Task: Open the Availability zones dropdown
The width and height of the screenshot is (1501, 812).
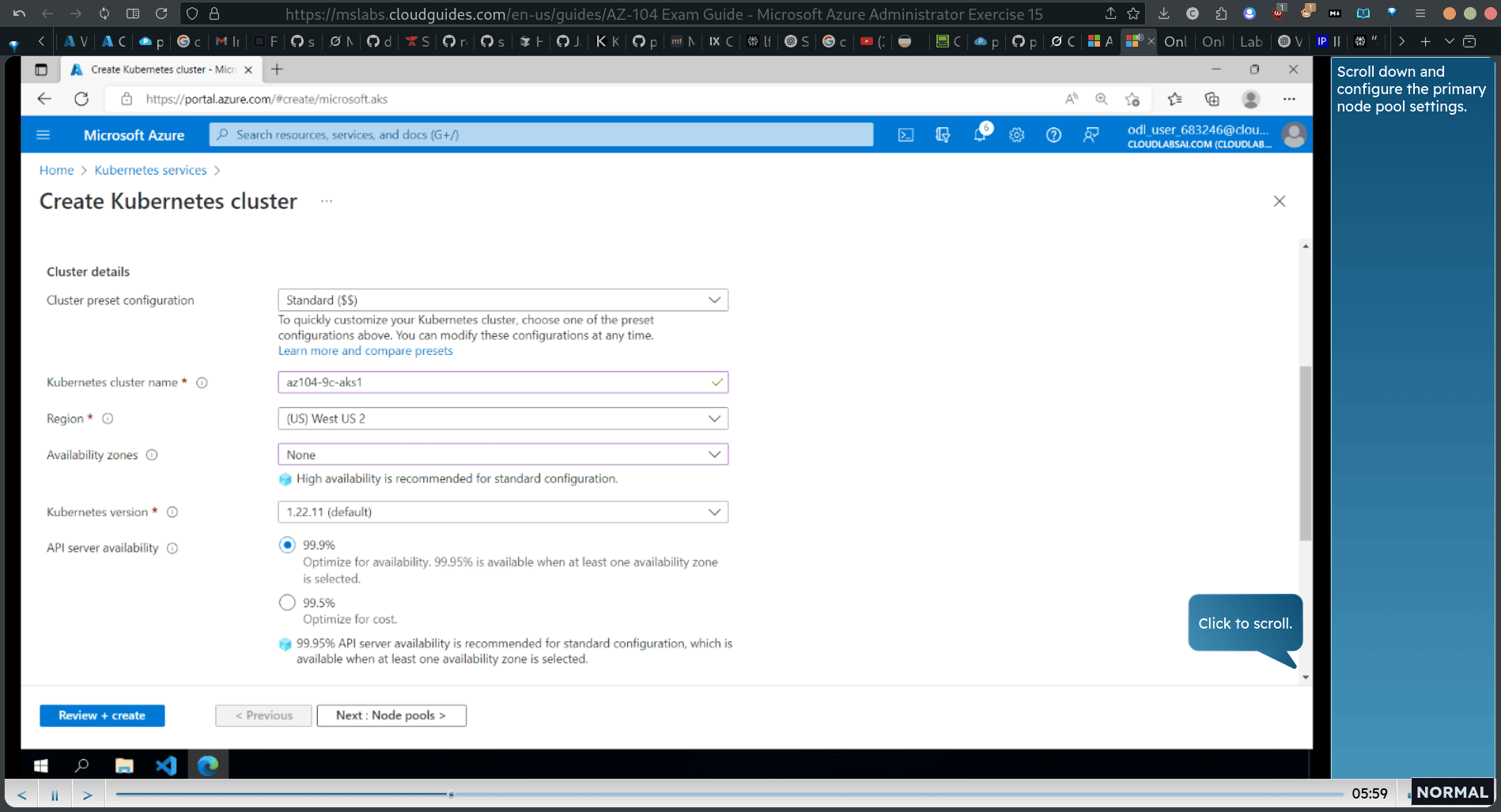Action: coord(503,455)
